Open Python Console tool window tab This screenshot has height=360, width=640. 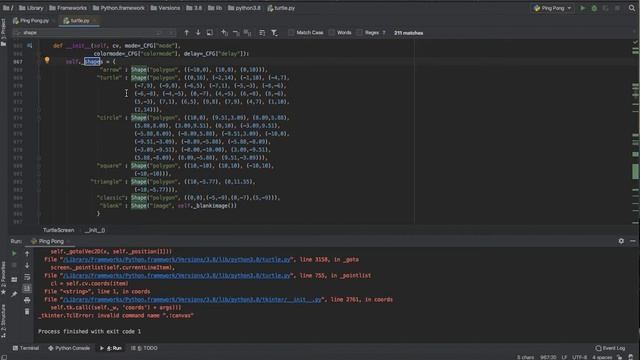point(69,348)
